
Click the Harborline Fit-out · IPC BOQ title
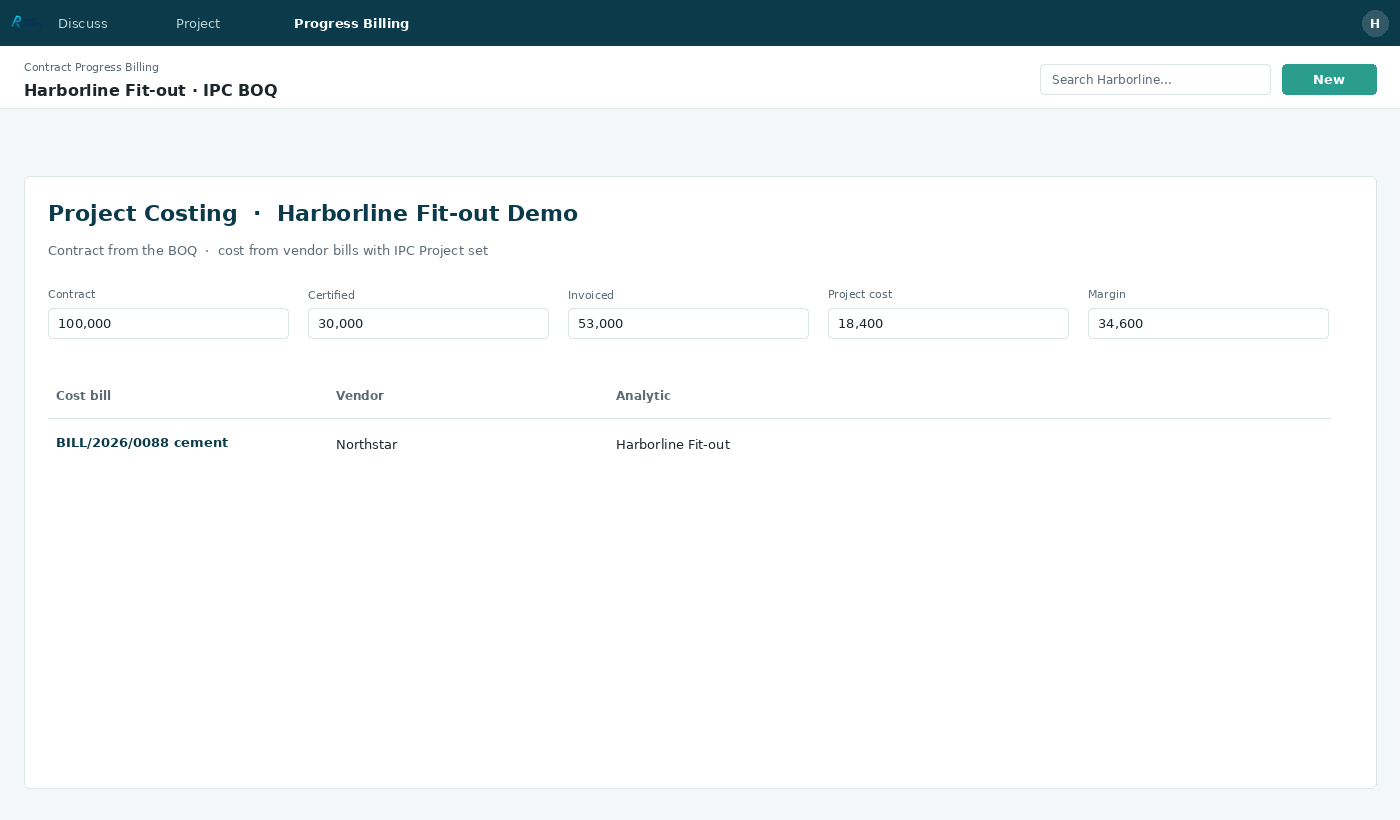point(151,90)
